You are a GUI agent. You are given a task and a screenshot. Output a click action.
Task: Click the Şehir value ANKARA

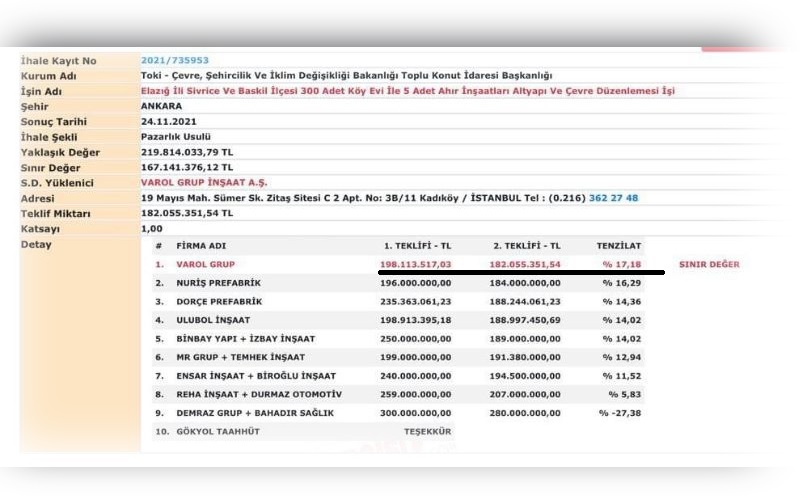point(161,106)
